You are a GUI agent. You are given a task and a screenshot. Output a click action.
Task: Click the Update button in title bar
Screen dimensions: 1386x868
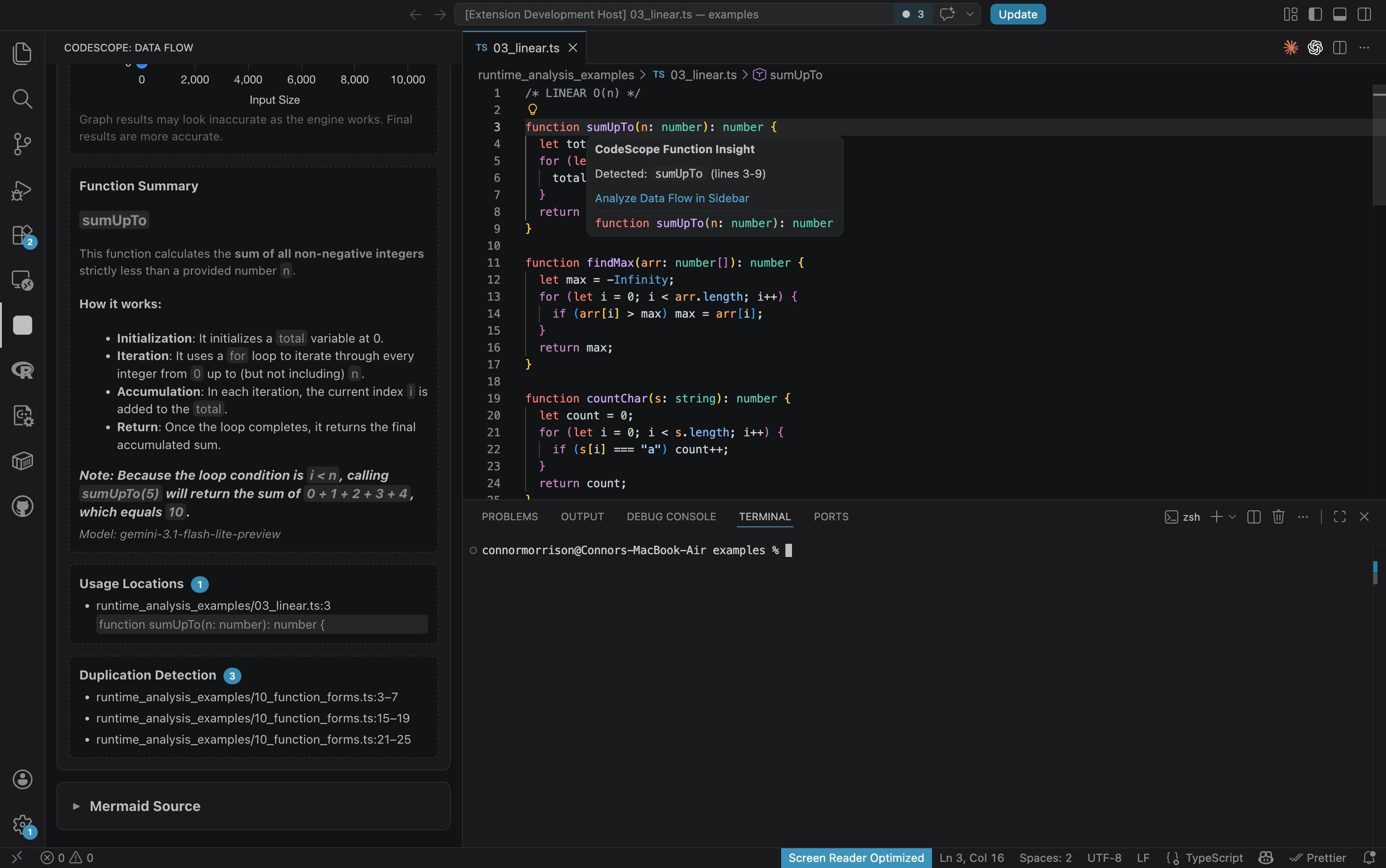tap(1017, 14)
